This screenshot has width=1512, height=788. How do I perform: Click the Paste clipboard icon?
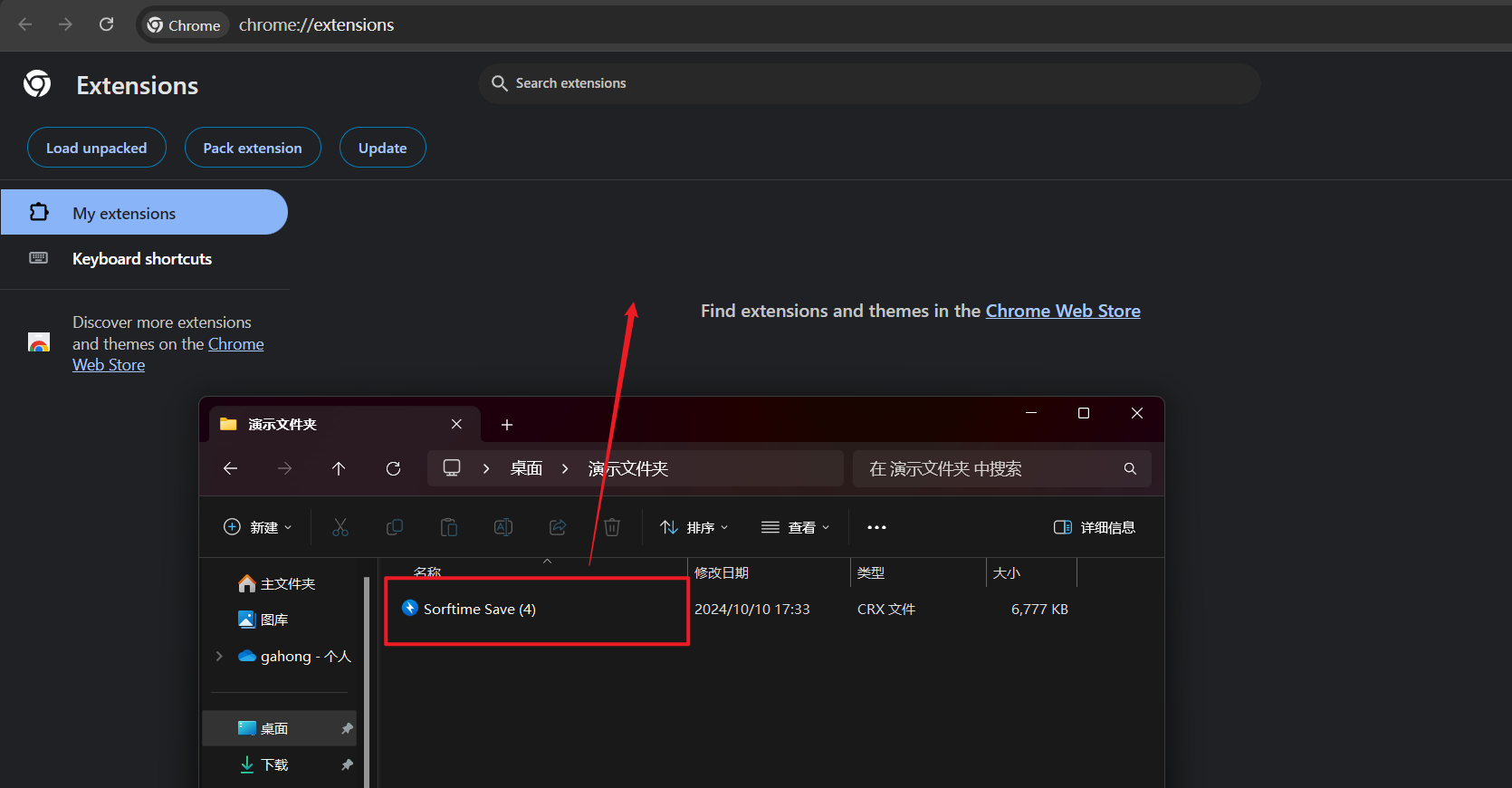(x=449, y=527)
